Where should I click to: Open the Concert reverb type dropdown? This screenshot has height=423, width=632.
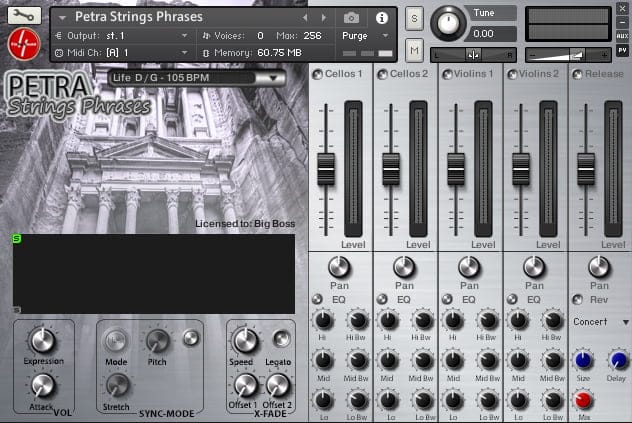[x=601, y=322]
